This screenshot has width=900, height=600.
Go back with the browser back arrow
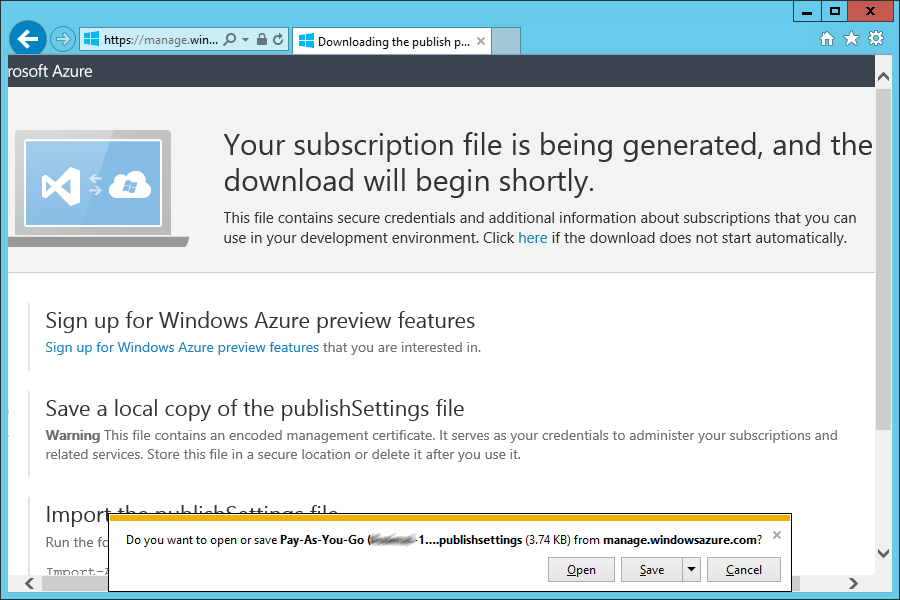click(28, 39)
